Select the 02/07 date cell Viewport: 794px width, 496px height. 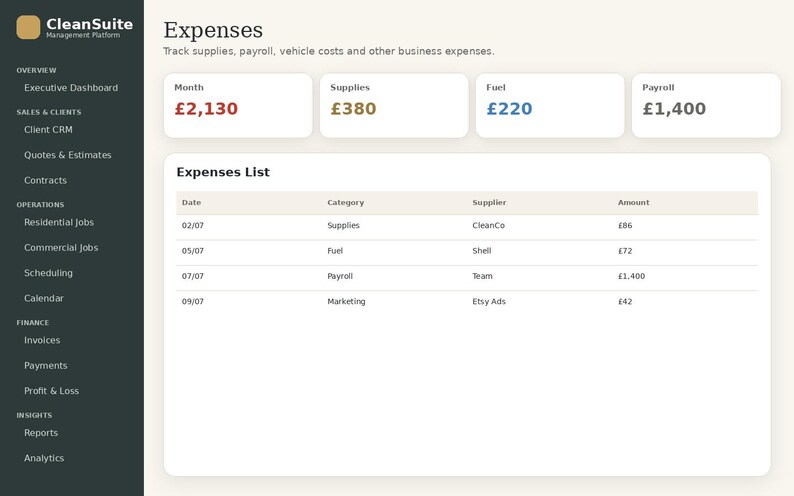click(192, 226)
